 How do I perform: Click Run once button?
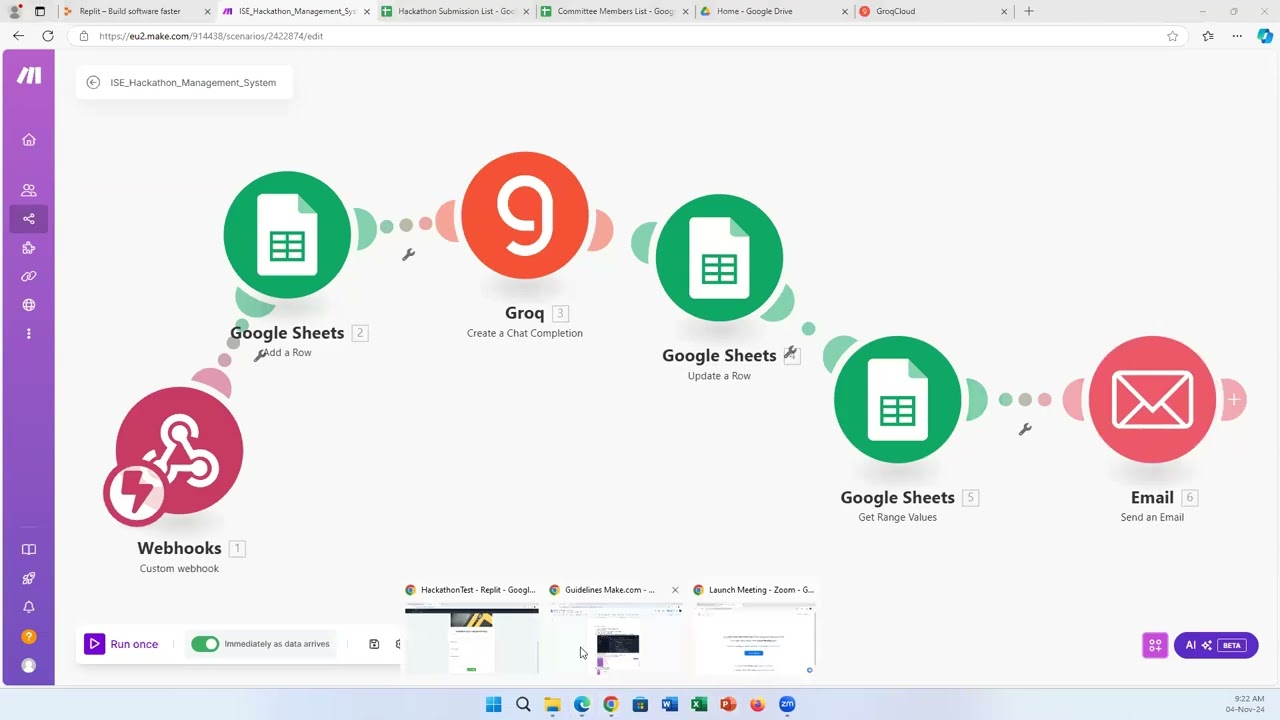pos(121,644)
